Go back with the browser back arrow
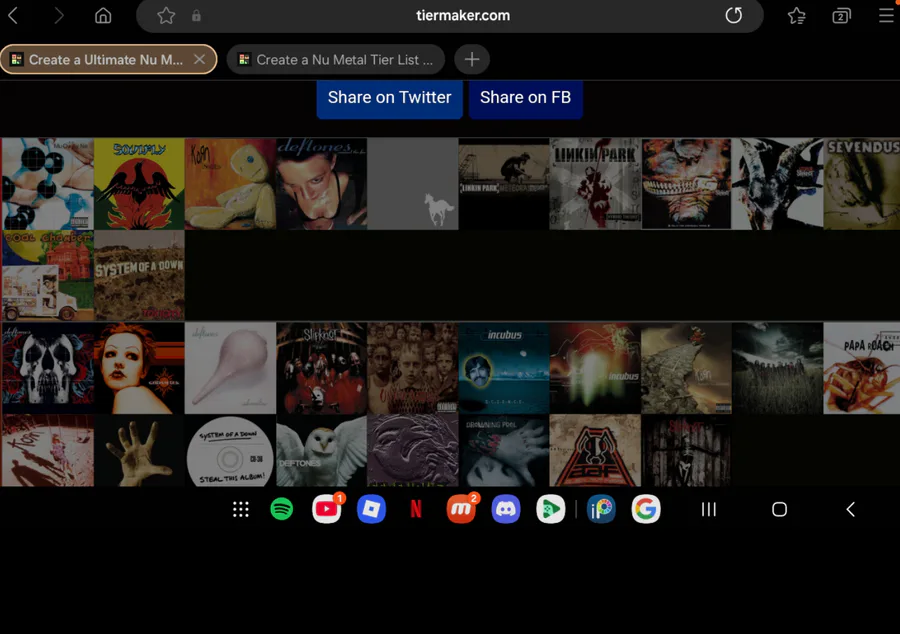 coord(13,15)
